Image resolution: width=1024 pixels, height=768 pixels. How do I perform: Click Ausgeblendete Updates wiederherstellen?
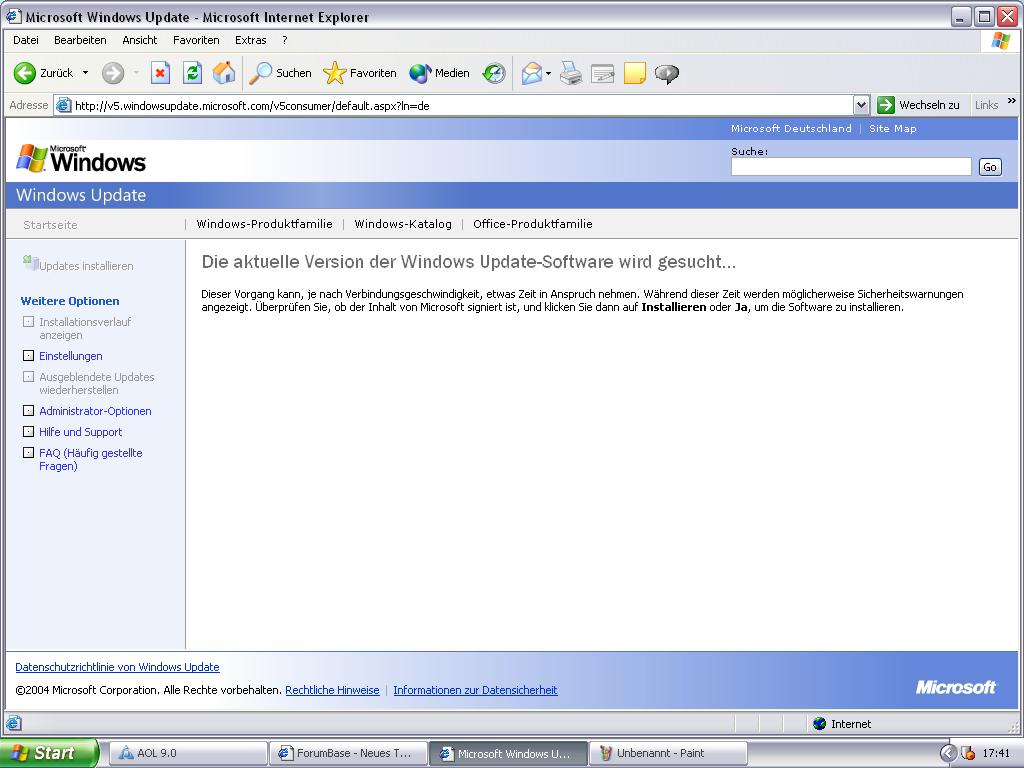click(x=97, y=383)
